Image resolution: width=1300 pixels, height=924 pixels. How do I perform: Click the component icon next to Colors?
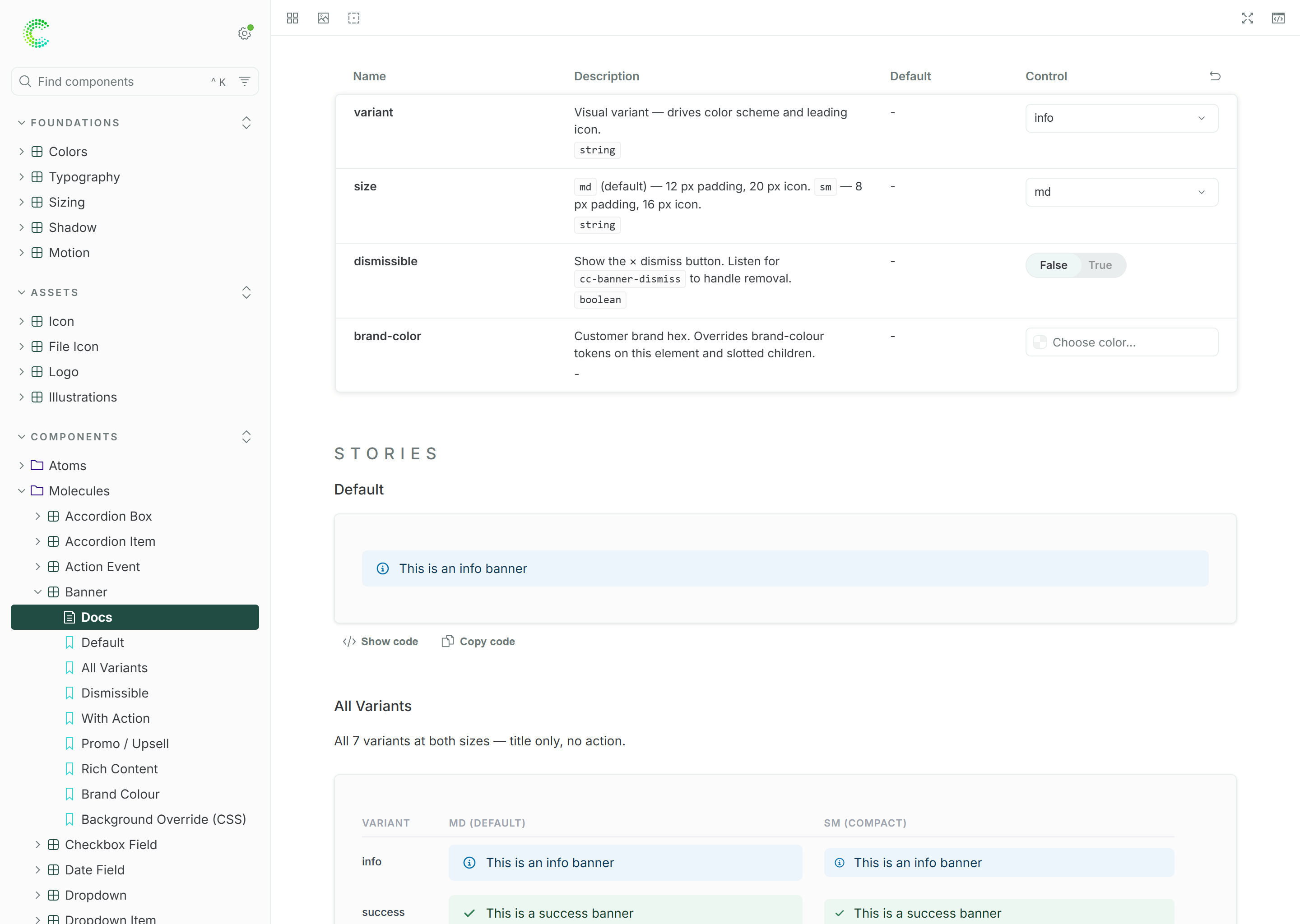click(x=37, y=151)
